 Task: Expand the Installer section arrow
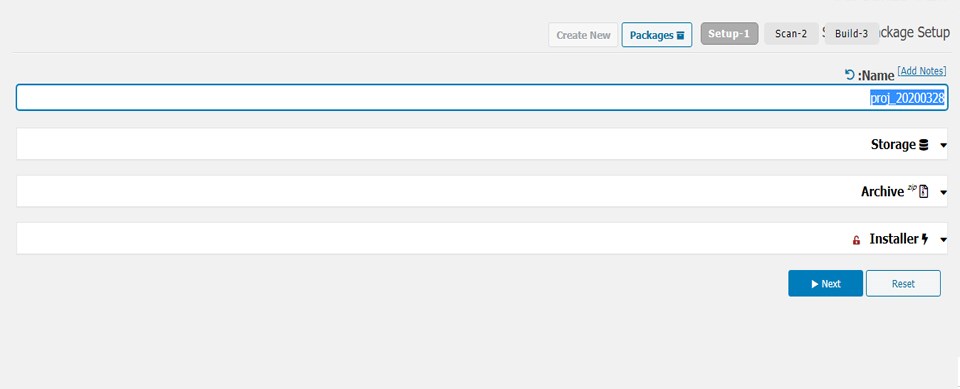tap(943, 240)
